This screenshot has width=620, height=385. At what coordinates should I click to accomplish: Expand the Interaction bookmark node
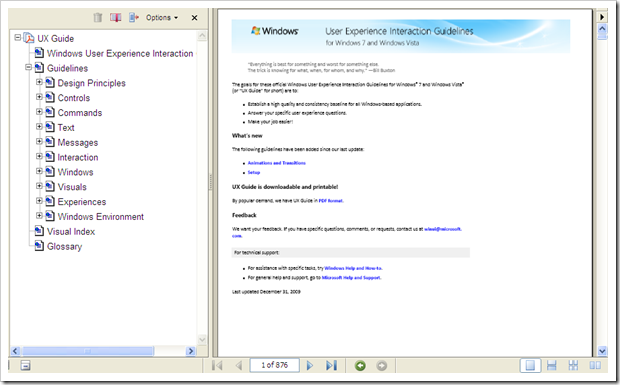39,156
